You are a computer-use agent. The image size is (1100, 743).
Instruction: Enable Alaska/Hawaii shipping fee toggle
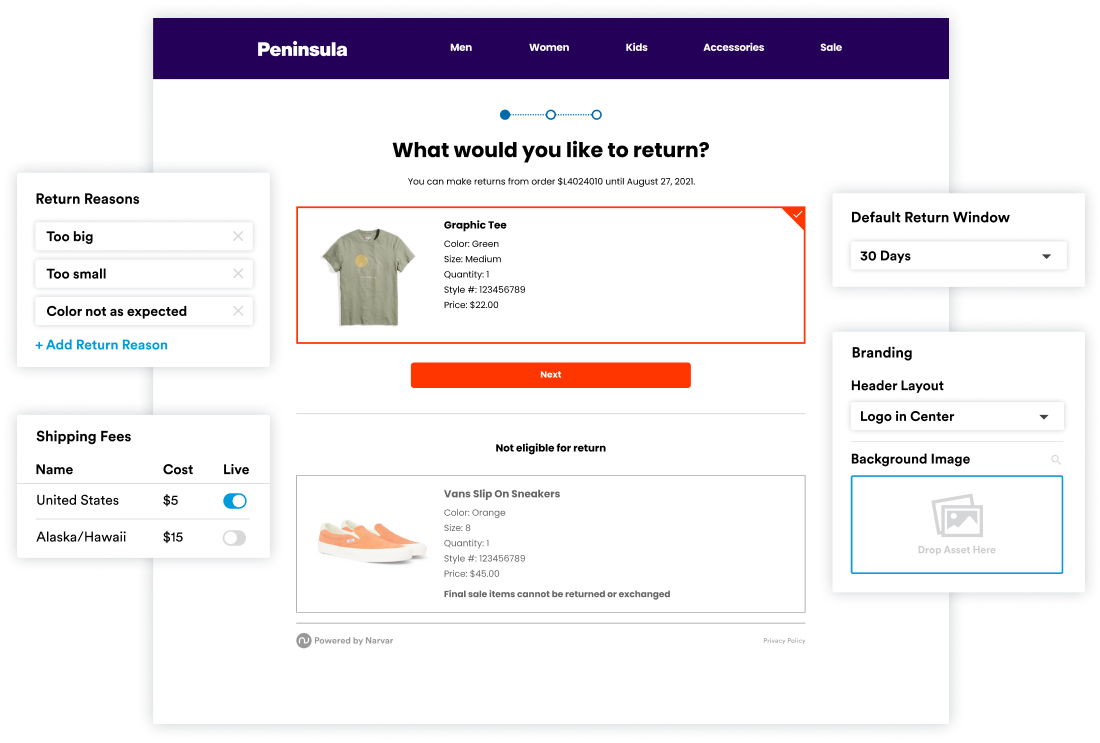pyautogui.click(x=234, y=538)
